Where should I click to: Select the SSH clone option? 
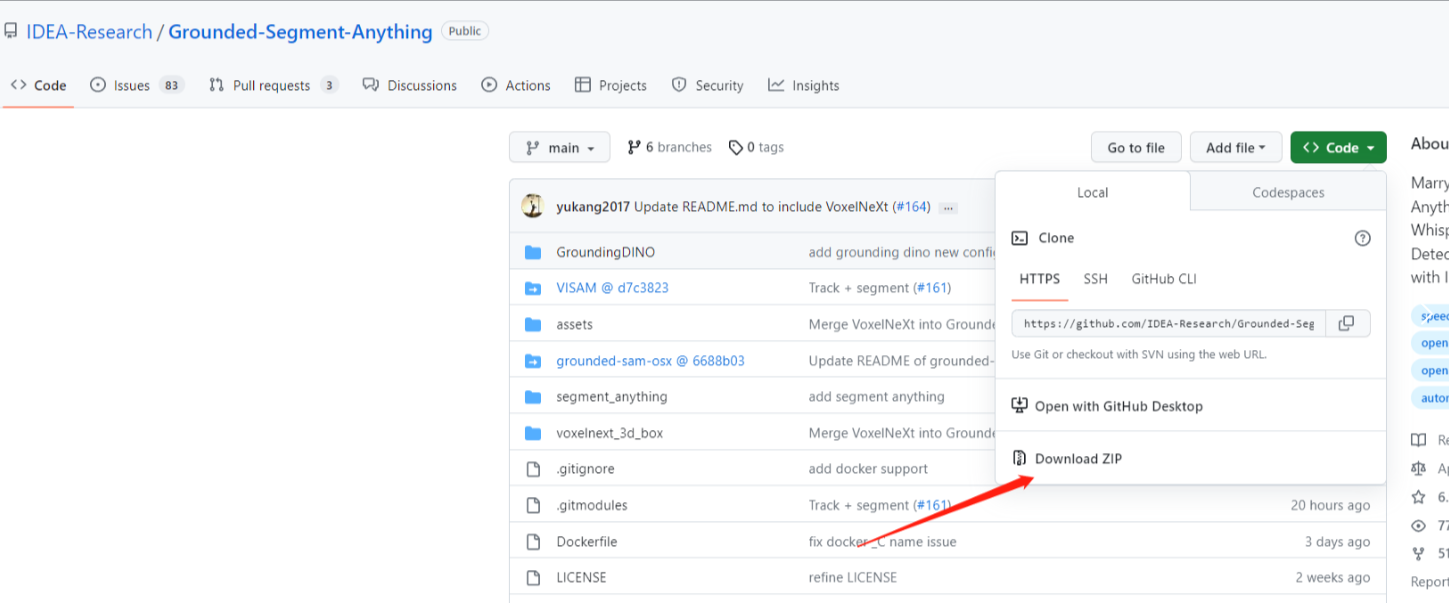click(1096, 279)
